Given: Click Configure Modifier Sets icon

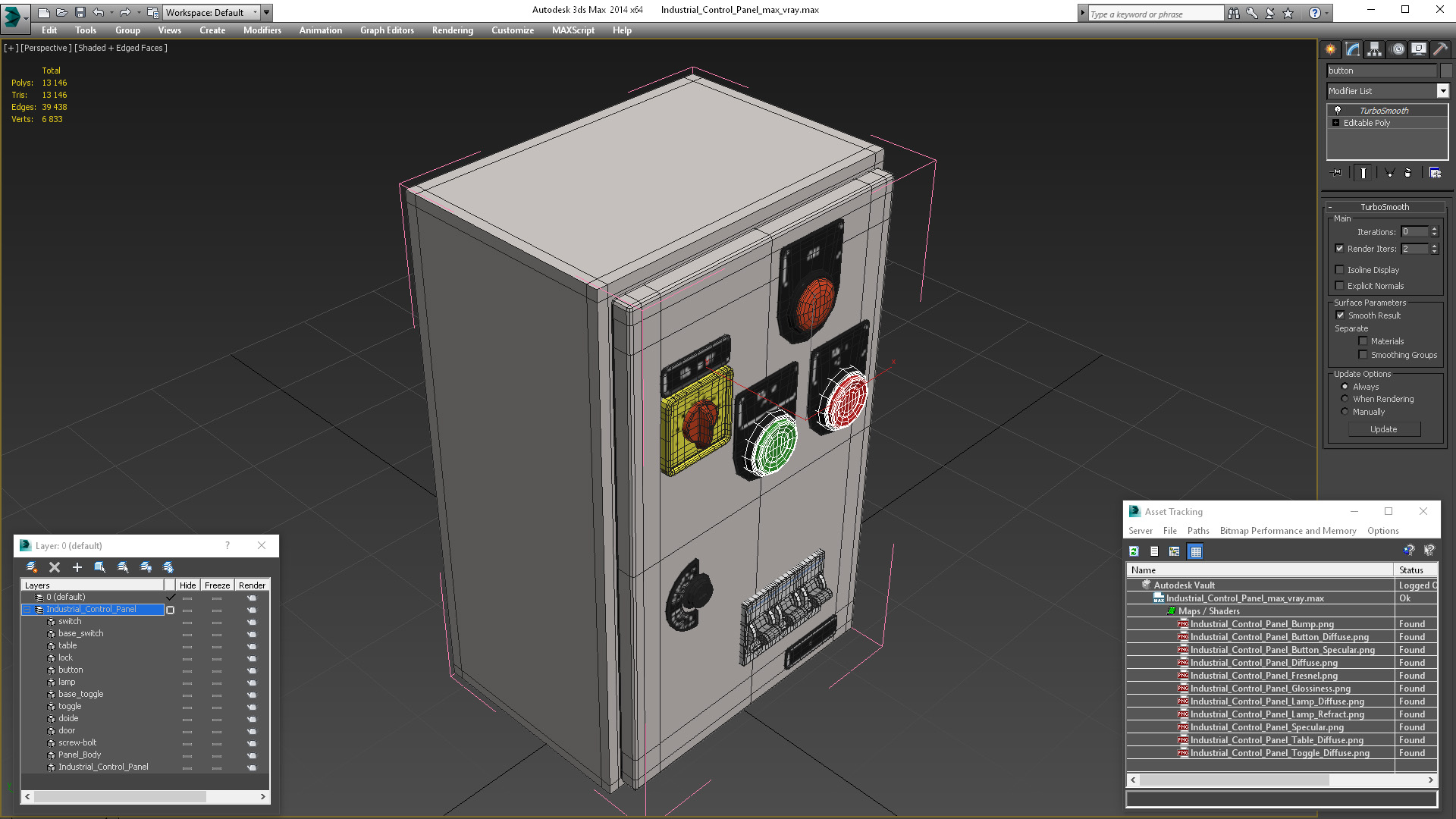Looking at the screenshot, I should point(1435,173).
